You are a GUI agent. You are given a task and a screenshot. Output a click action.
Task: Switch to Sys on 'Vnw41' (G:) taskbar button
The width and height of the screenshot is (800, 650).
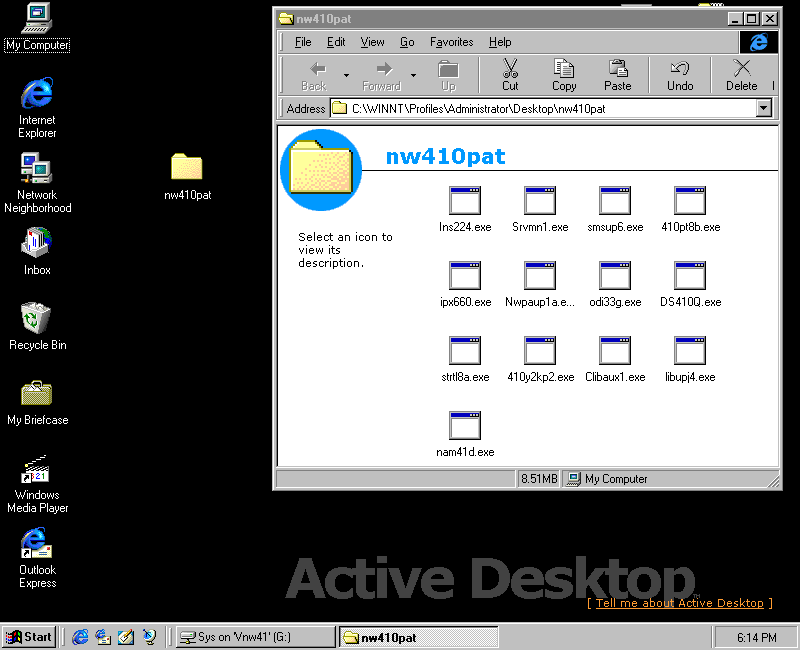pos(256,637)
